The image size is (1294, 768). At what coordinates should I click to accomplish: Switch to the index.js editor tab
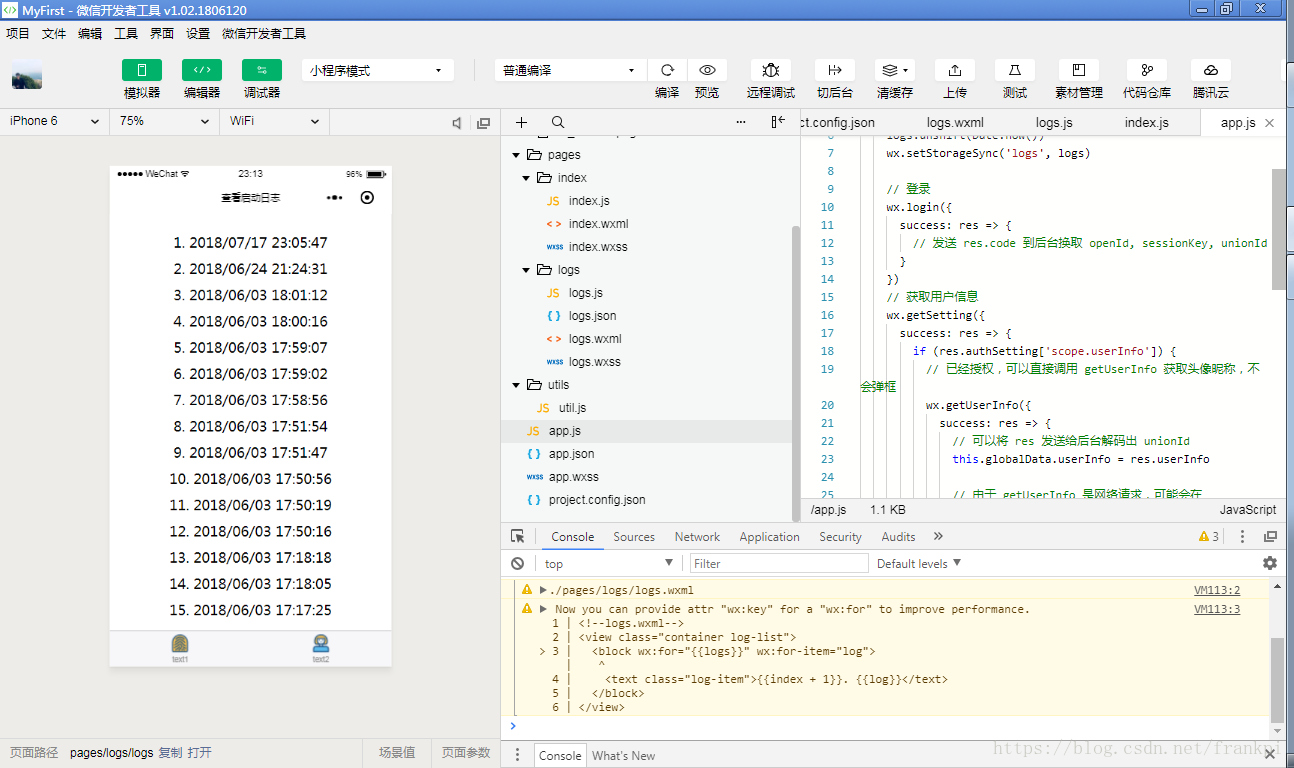click(1147, 122)
